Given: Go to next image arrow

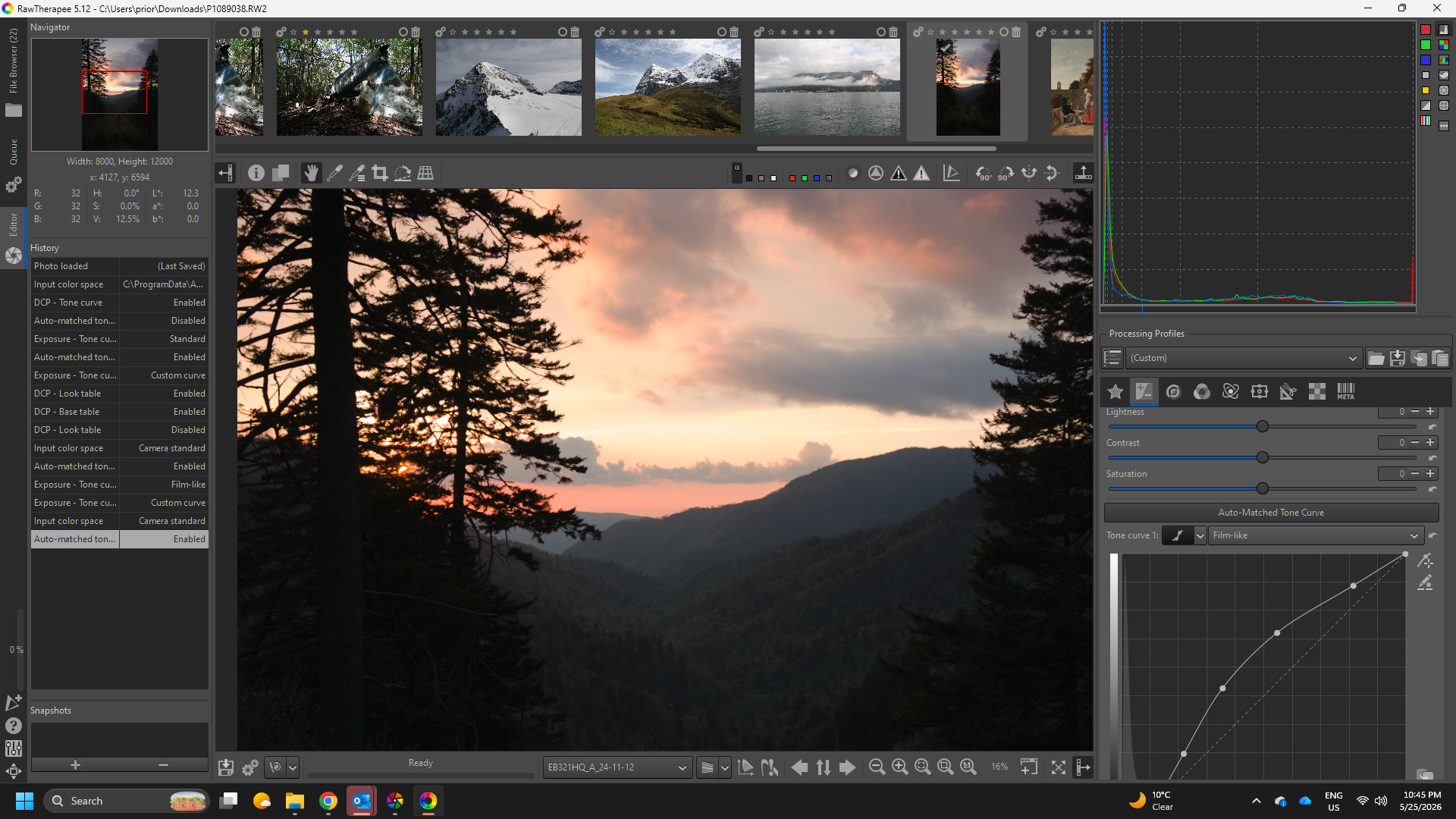Looking at the screenshot, I should coord(848,767).
